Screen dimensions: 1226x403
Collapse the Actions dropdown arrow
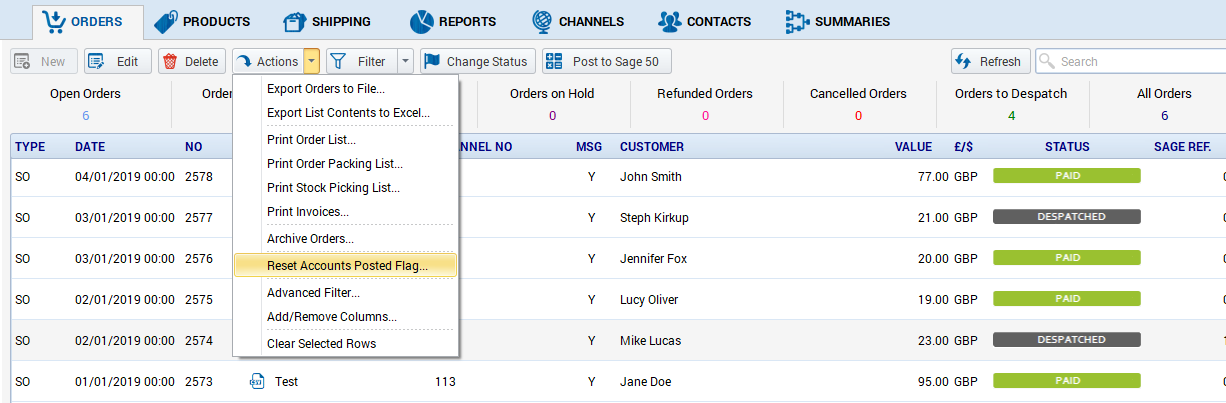click(x=312, y=61)
